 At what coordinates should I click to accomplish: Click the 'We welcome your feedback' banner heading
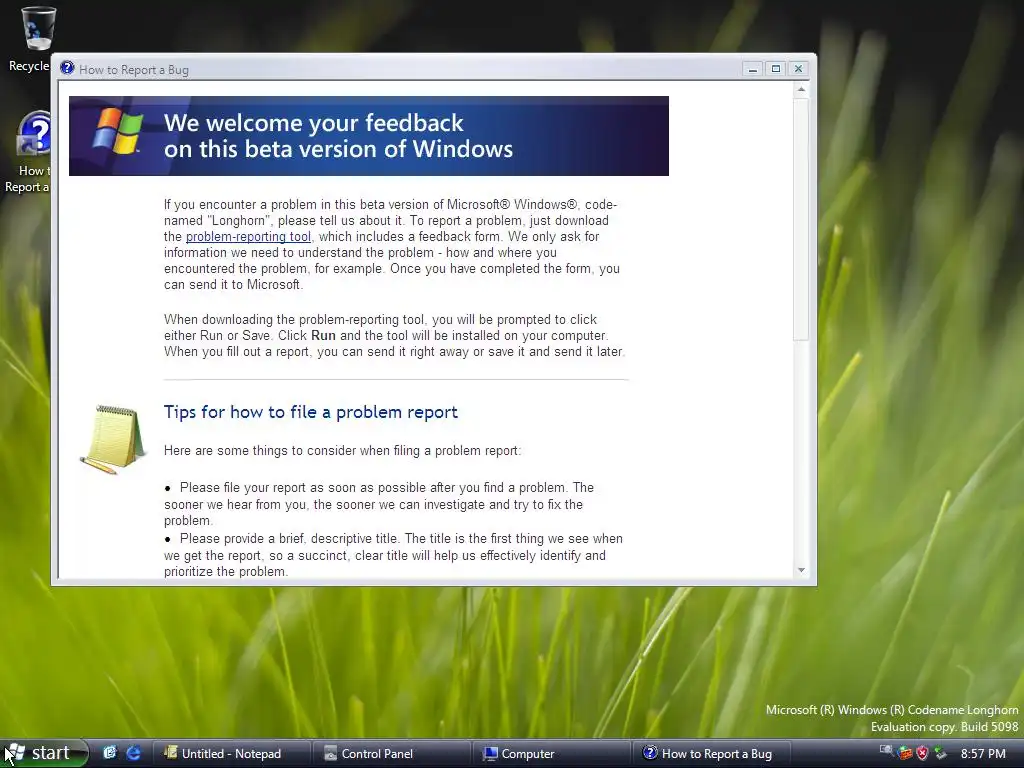click(x=338, y=136)
